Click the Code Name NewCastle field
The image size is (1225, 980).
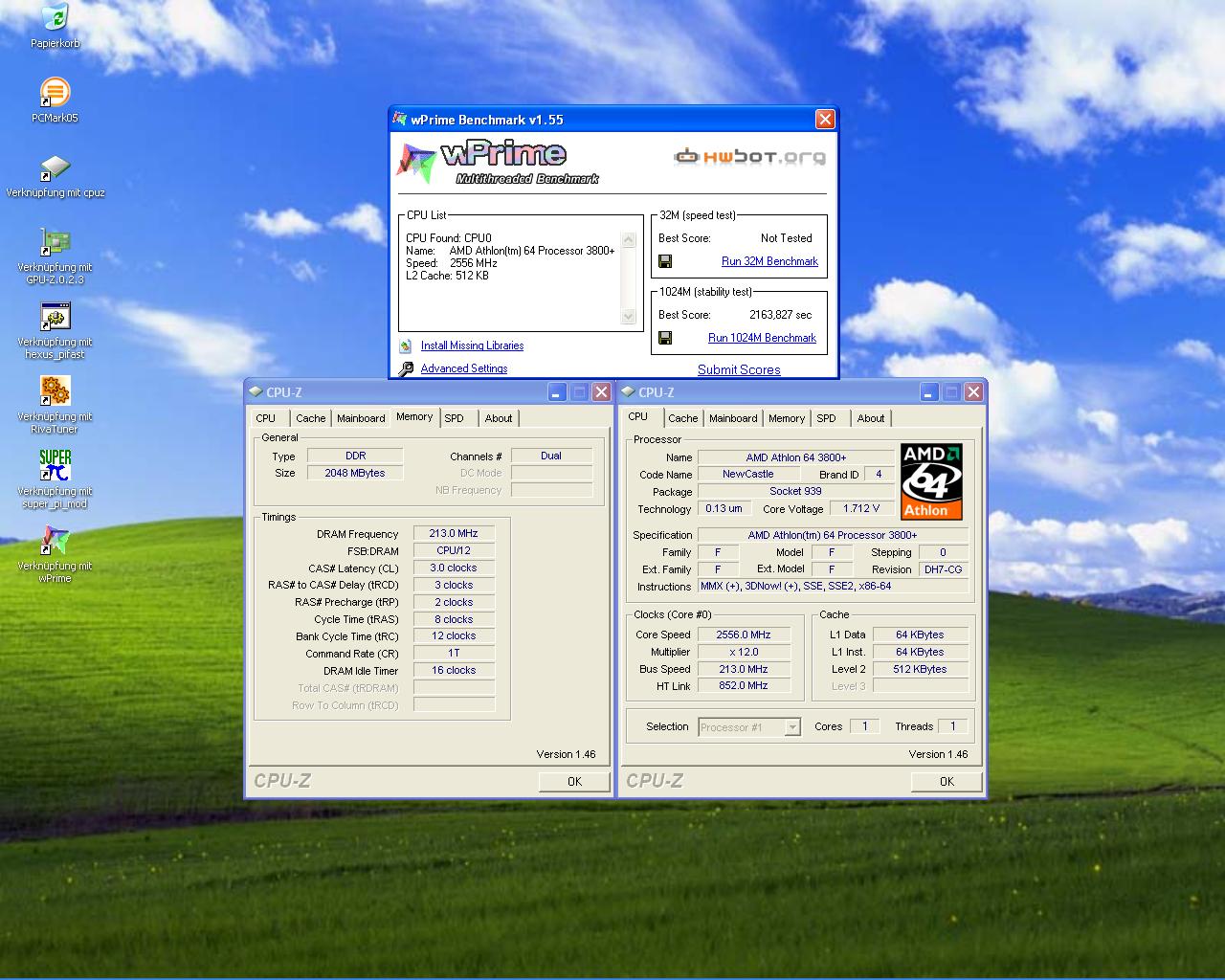[x=748, y=474]
